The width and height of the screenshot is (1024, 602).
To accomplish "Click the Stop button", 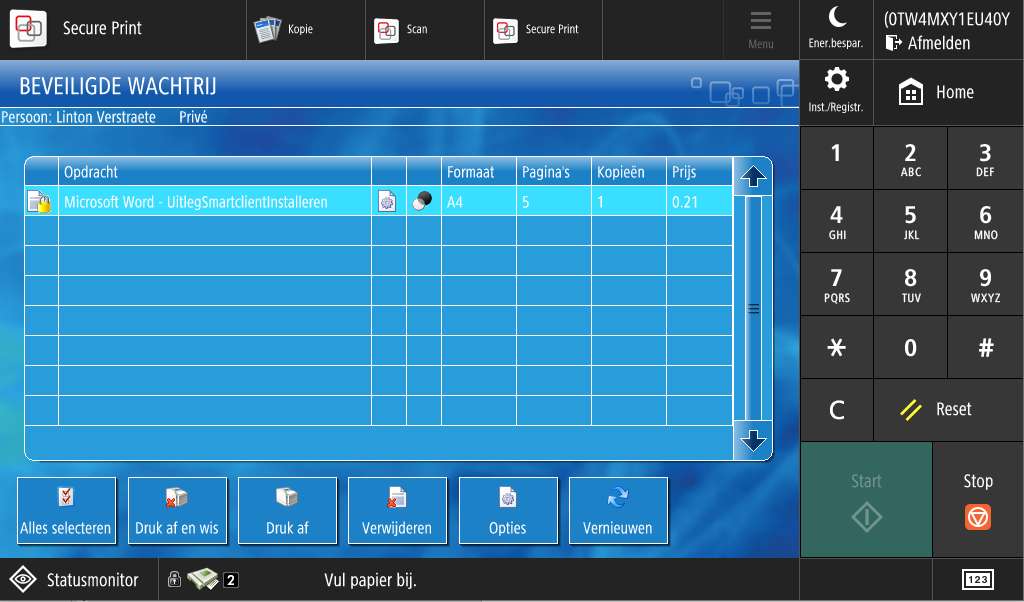I will tap(978, 499).
